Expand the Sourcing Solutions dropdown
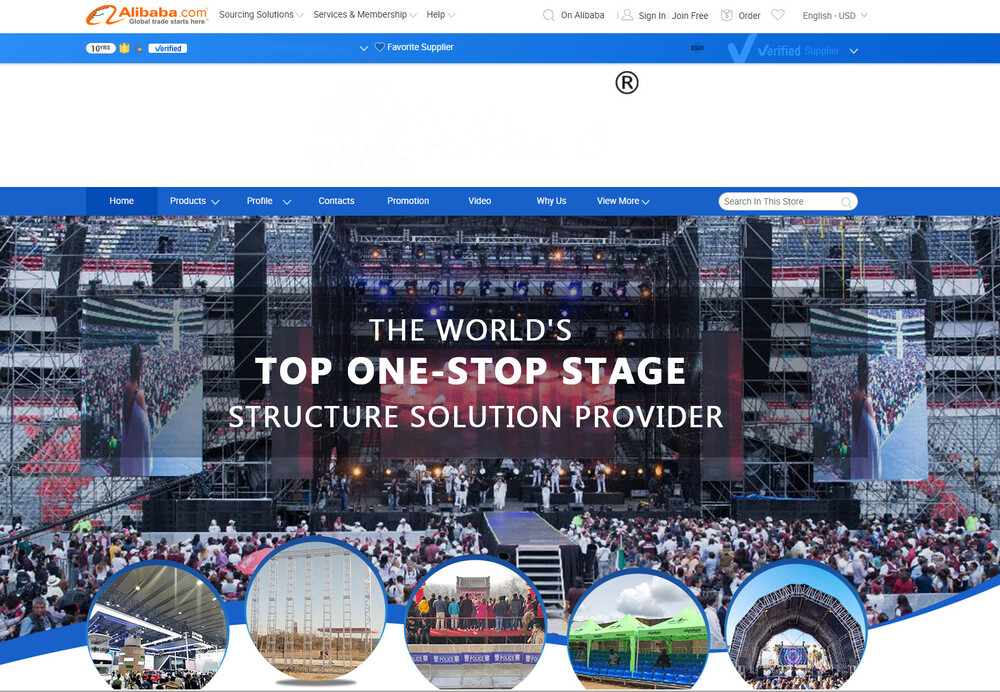This screenshot has width=1000, height=692. tap(261, 15)
